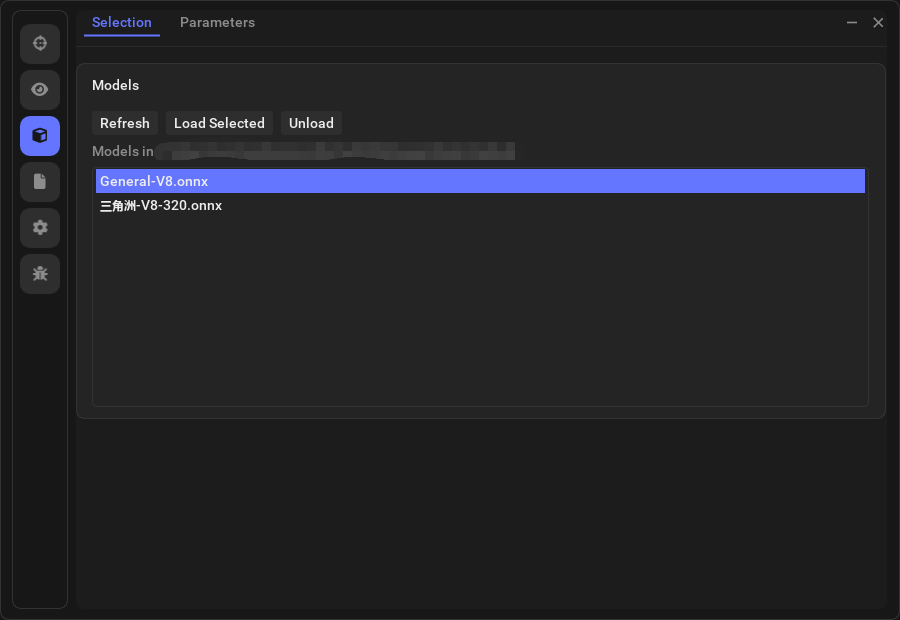Click the Refresh button

125,123
